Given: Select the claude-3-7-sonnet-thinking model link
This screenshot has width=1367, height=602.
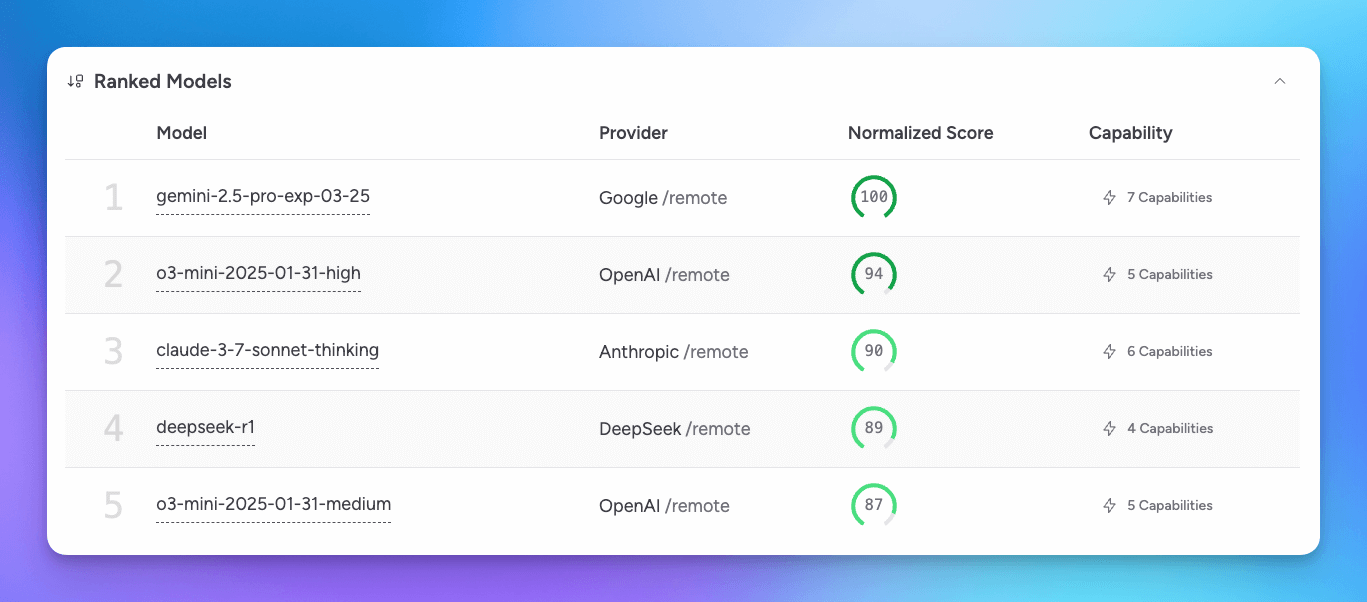Looking at the screenshot, I should pyautogui.click(x=267, y=351).
